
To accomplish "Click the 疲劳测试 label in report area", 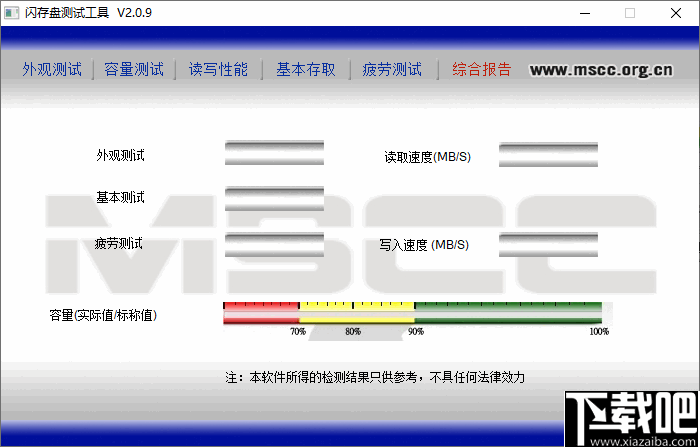I will (119, 243).
